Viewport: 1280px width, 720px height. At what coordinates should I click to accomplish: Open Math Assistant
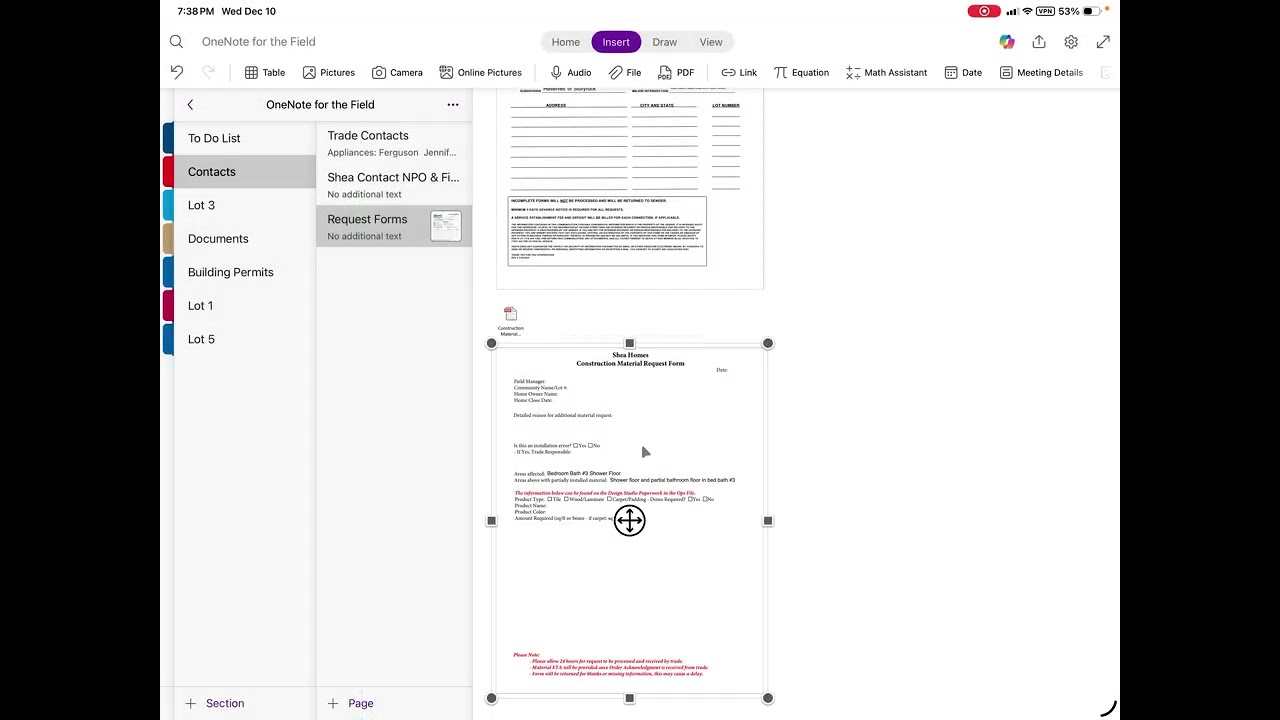click(886, 72)
